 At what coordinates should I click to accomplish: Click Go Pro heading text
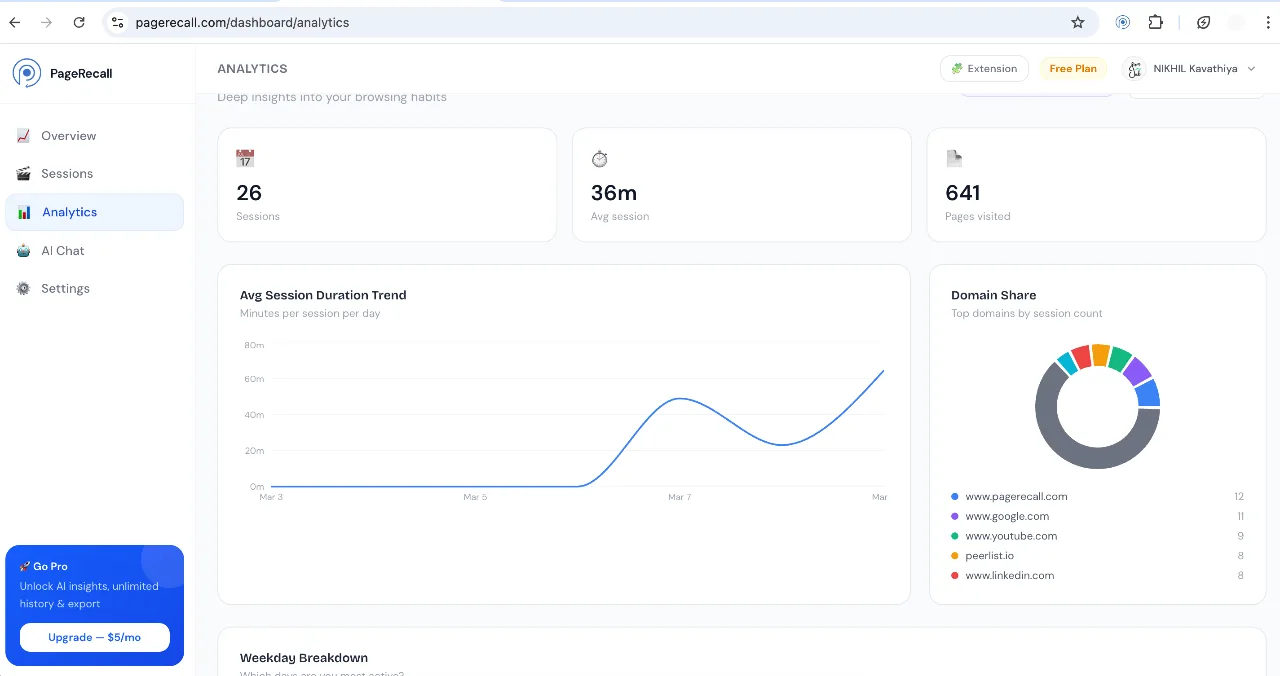[50, 566]
